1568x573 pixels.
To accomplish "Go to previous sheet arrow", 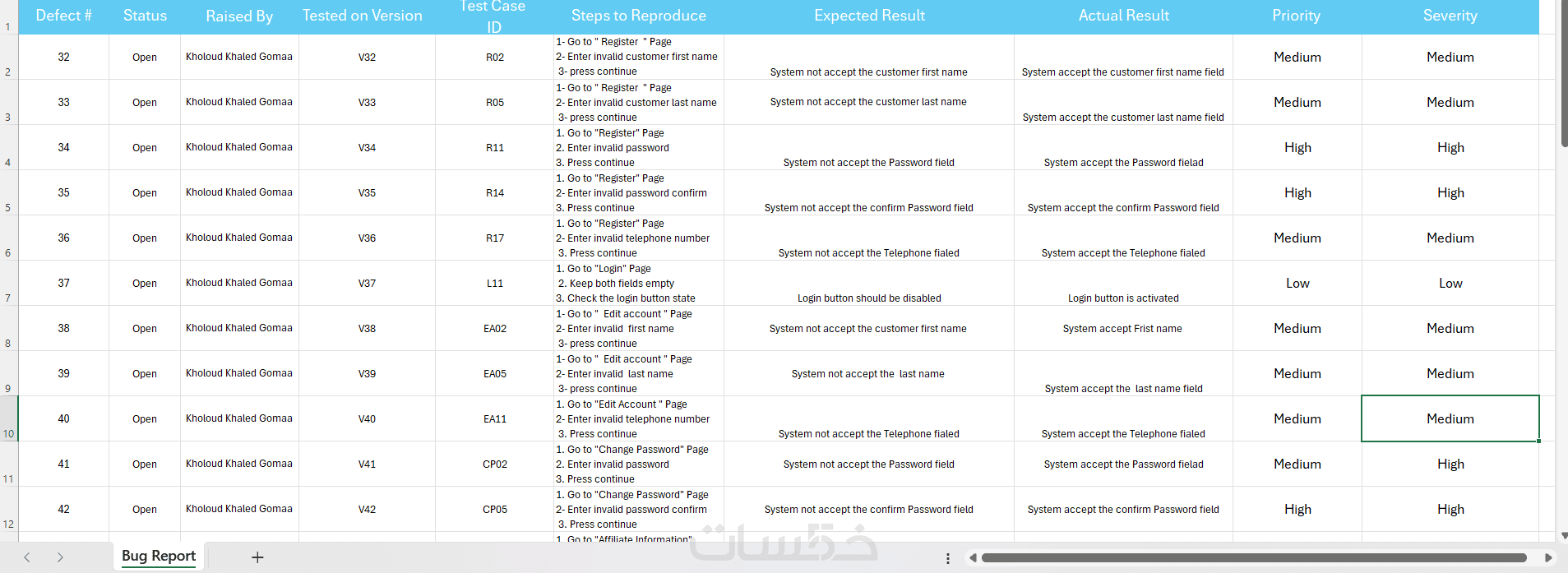I will (27, 557).
